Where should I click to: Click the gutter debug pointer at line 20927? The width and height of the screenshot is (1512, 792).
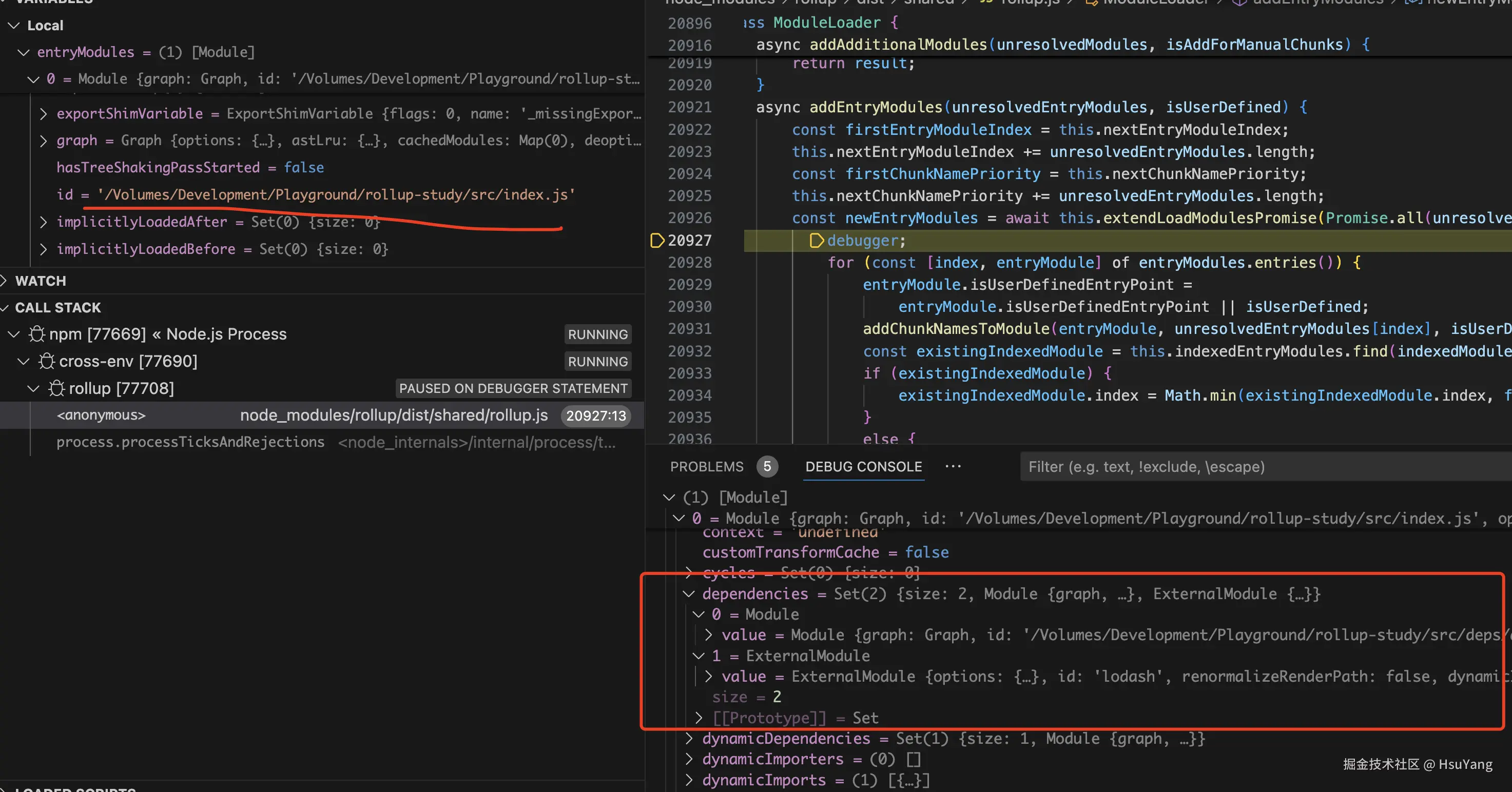(x=657, y=241)
